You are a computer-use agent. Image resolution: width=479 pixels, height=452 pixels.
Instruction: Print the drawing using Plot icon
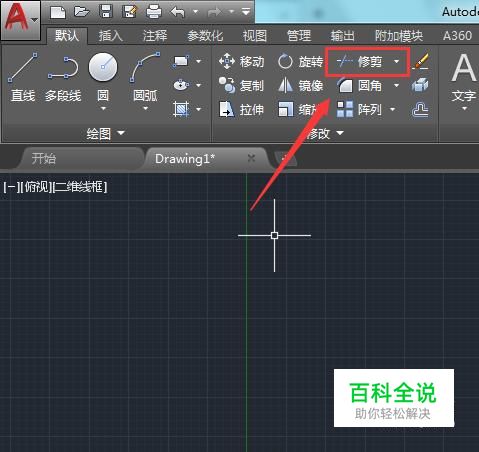(x=154, y=12)
